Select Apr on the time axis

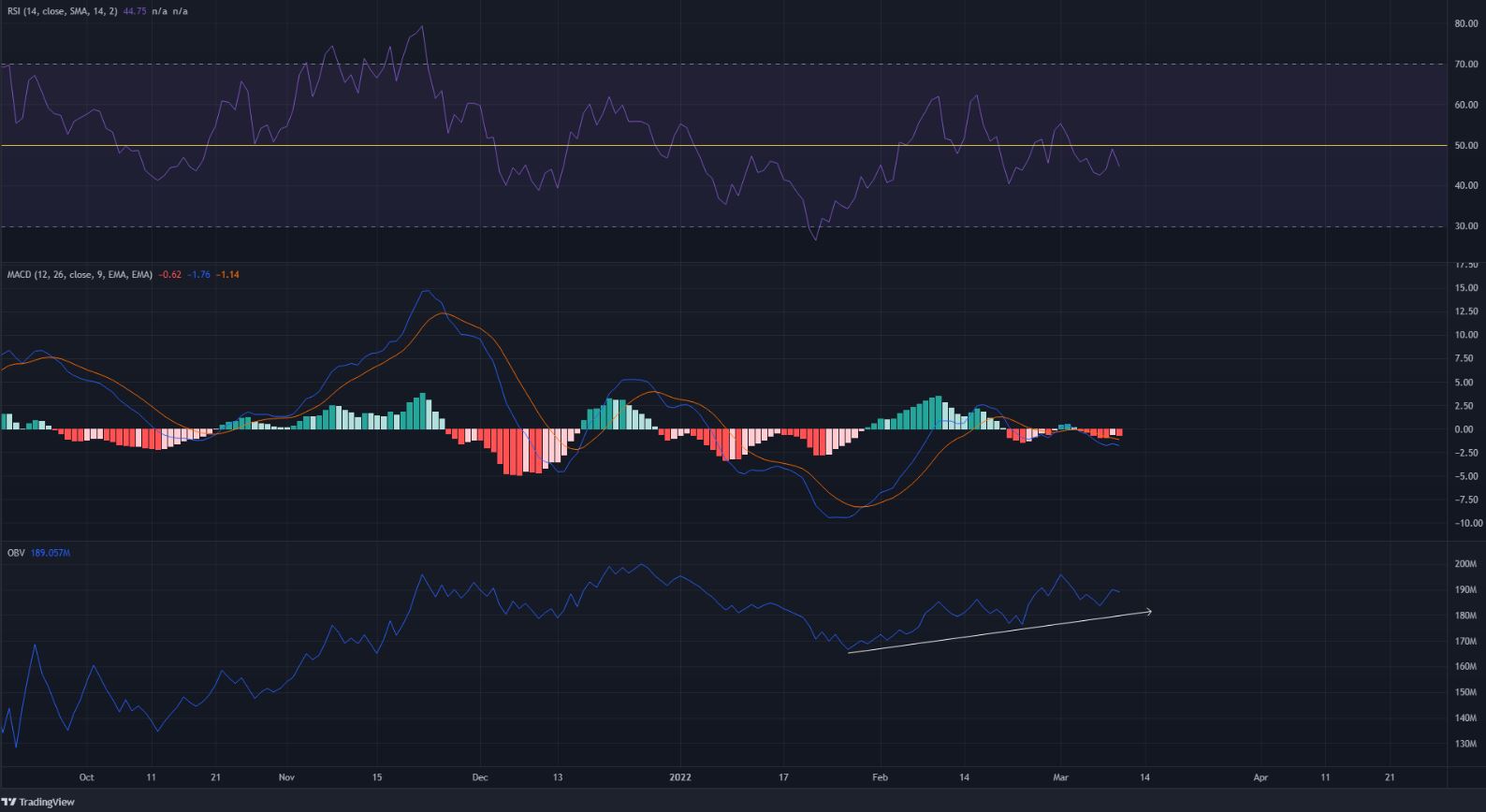tap(1260, 777)
